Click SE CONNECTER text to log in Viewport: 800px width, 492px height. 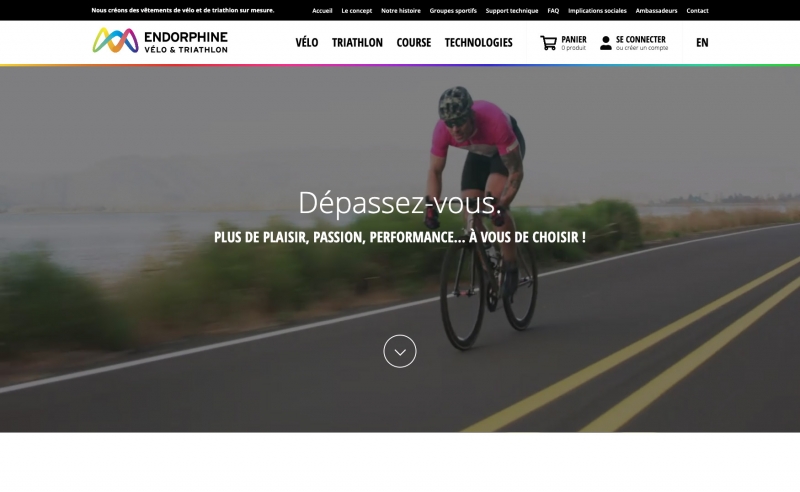coord(640,39)
